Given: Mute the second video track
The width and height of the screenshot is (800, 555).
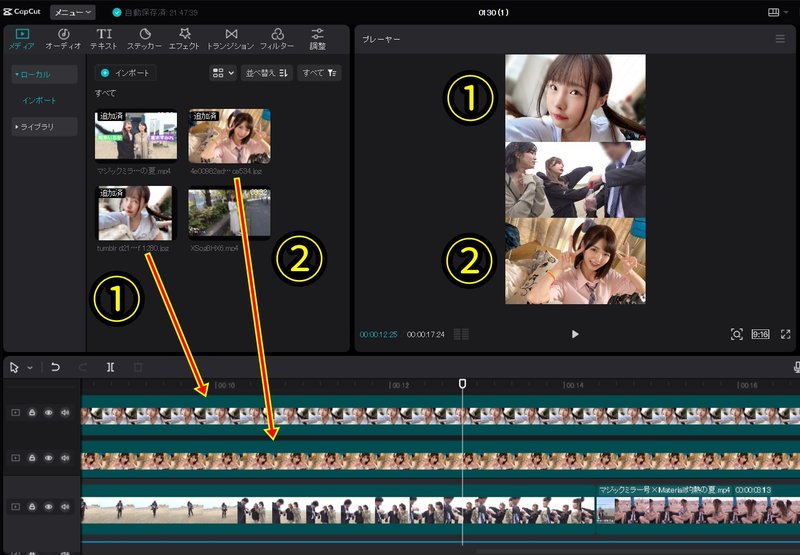Looking at the screenshot, I should point(65,458).
